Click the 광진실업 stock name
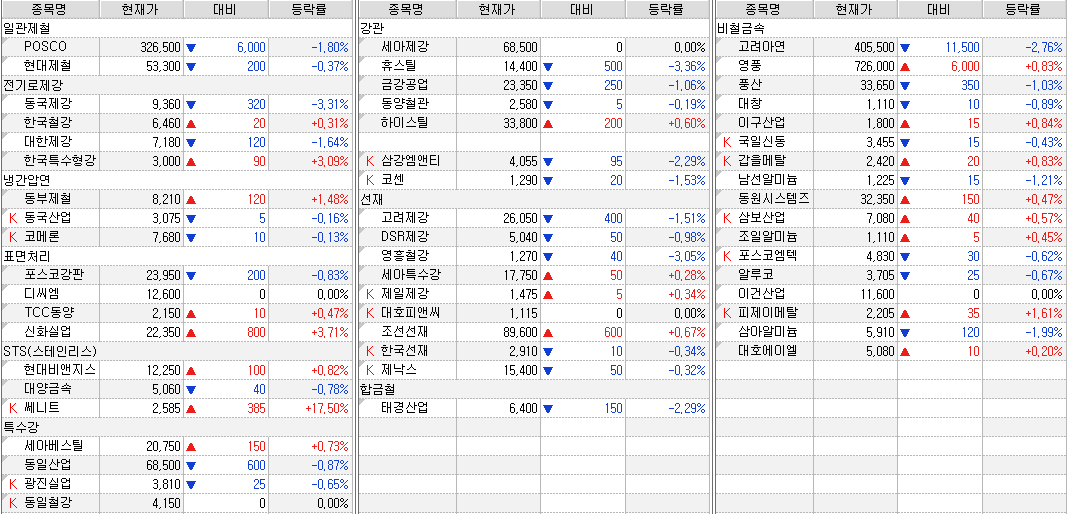 (48, 484)
